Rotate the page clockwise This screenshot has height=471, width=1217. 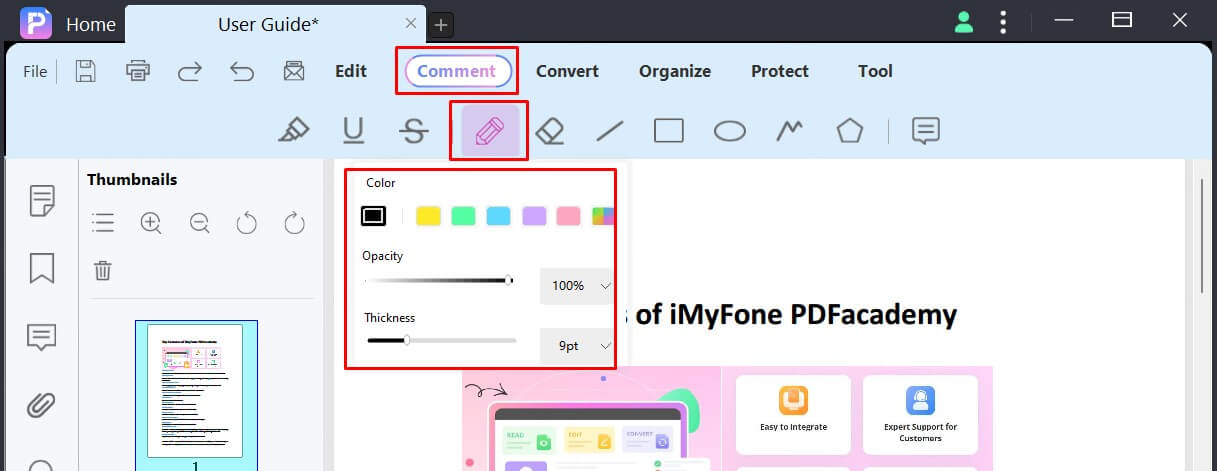pyautogui.click(x=294, y=222)
